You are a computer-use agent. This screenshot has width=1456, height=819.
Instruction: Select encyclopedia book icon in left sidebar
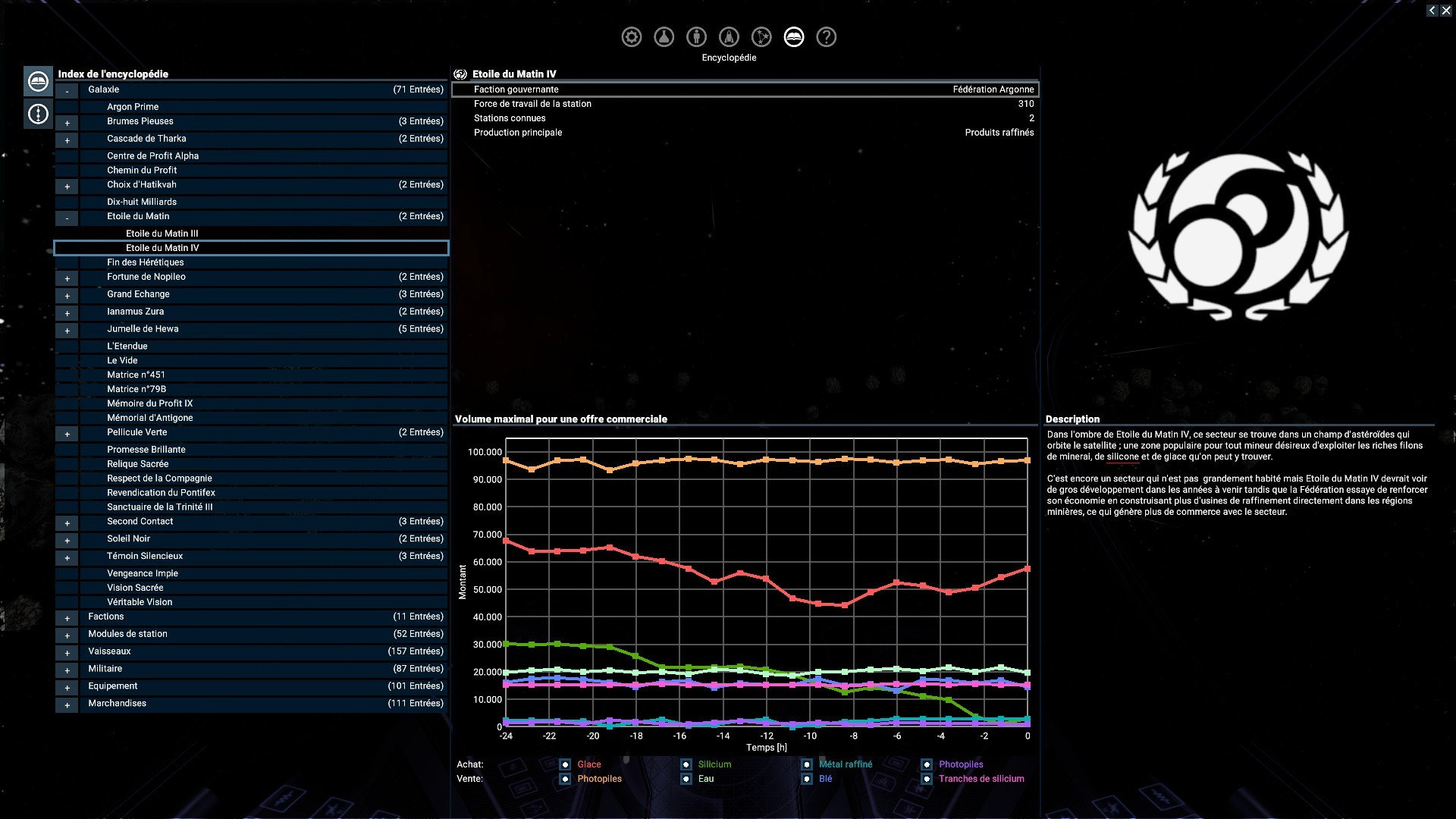[38, 81]
